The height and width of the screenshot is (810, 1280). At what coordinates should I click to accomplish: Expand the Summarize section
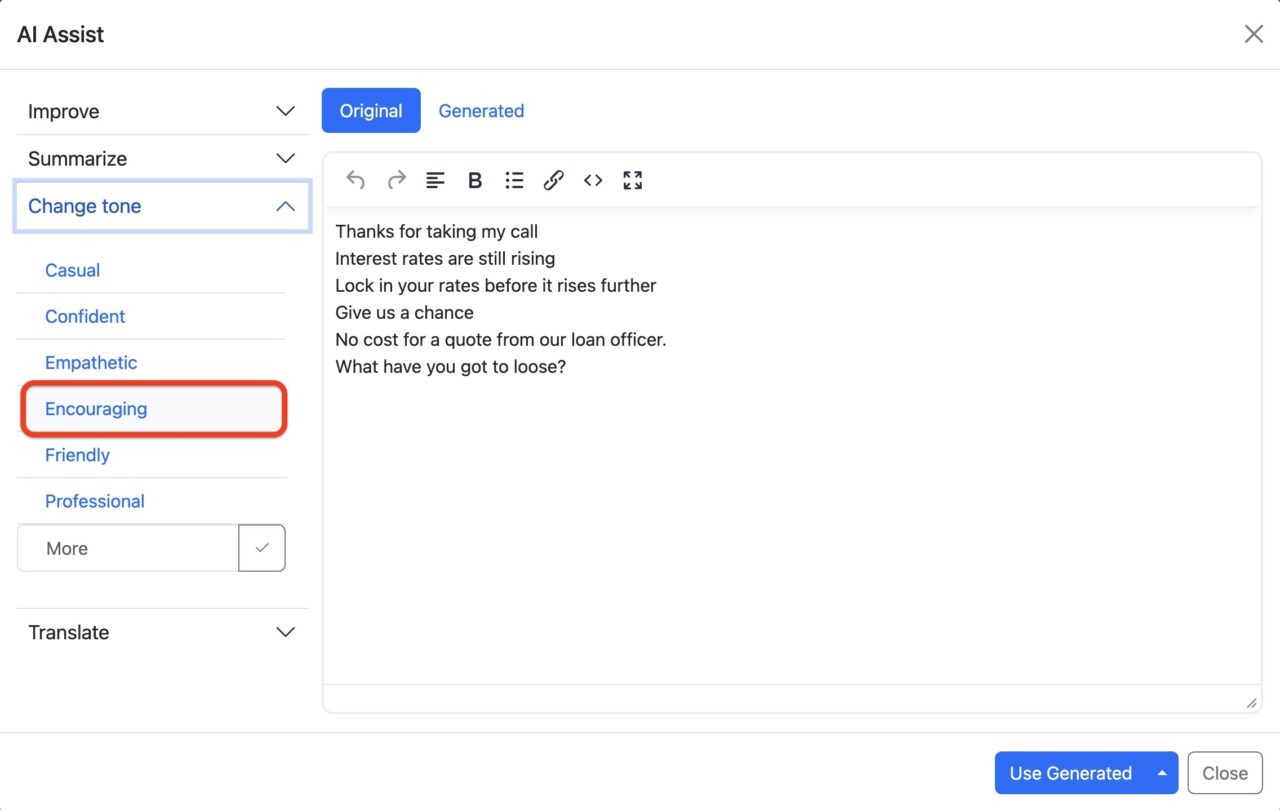coord(162,158)
